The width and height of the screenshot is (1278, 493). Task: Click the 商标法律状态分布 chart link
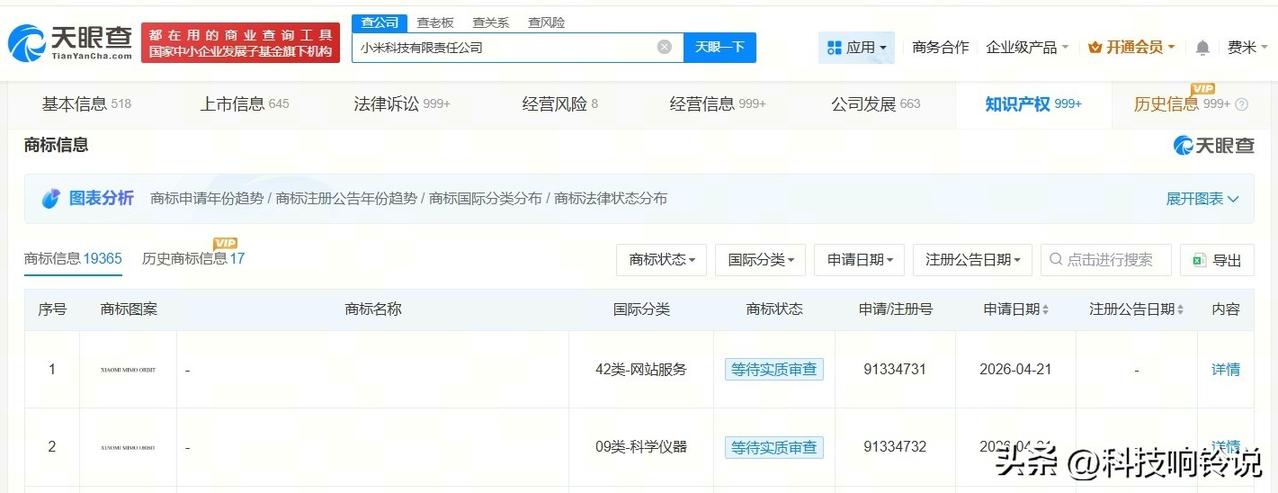click(610, 199)
